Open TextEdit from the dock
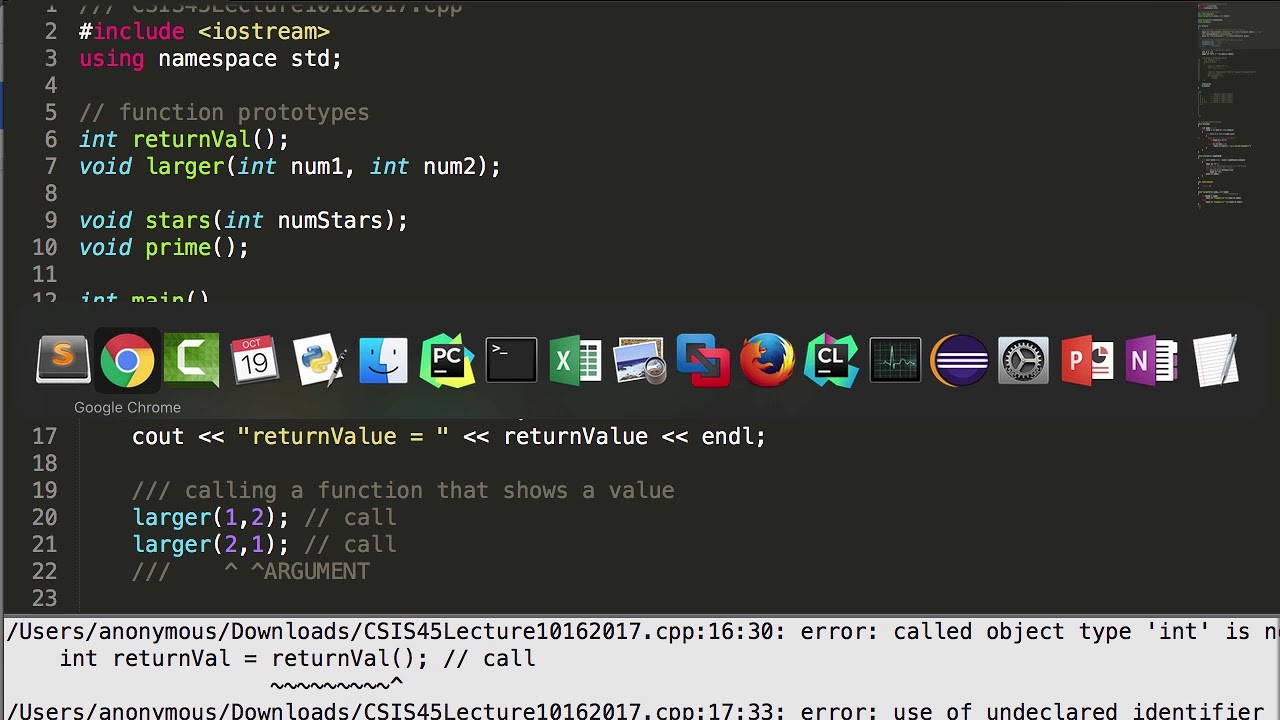The height and width of the screenshot is (720, 1280). pyautogui.click(x=1215, y=360)
